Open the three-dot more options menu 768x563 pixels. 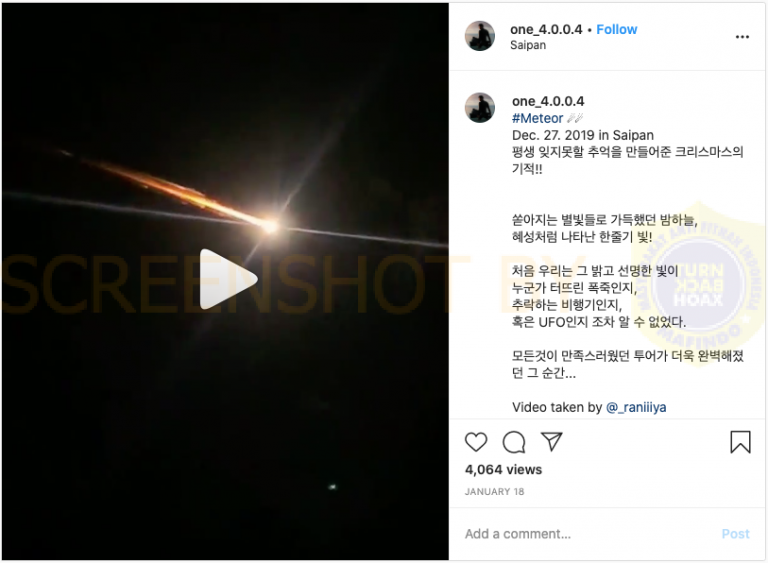pyautogui.click(x=742, y=37)
